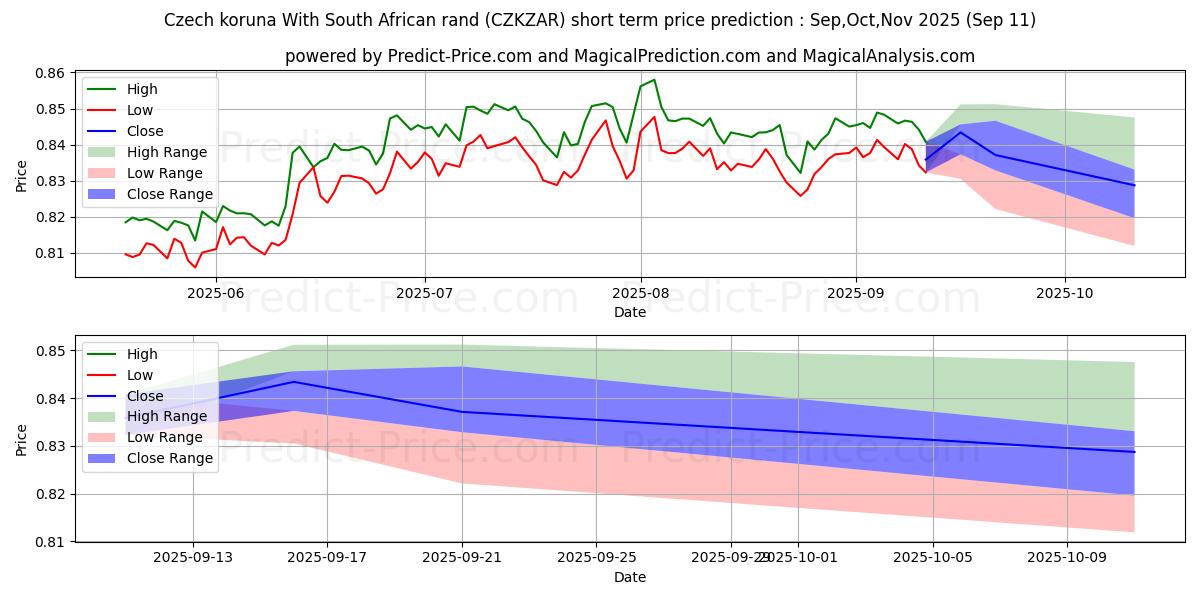This screenshot has height=600, width=1200.
Task: Click the Close Range blue swatch in top legend
Action: click(104, 194)
